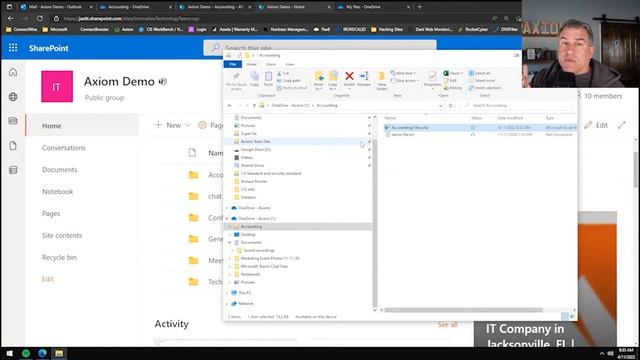640x360 pixels.
Task: Click History in the Explorer Open group
Action: [453, 88]
